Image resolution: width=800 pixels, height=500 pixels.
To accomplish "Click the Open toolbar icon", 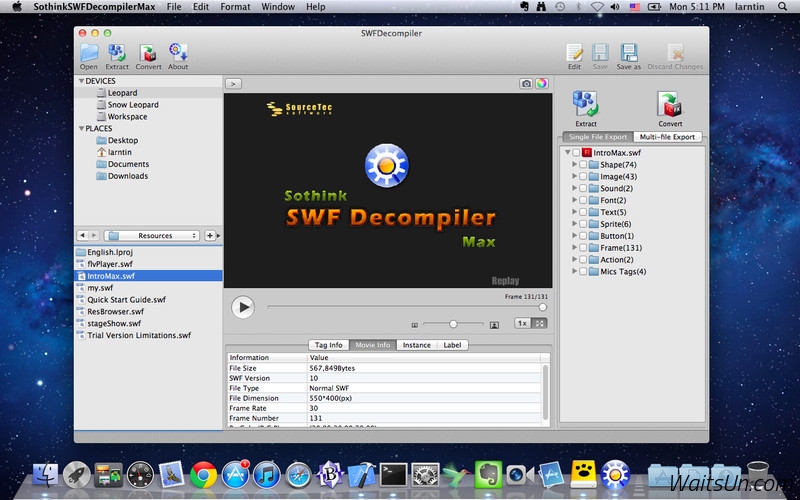I will [x=89, y=53].
